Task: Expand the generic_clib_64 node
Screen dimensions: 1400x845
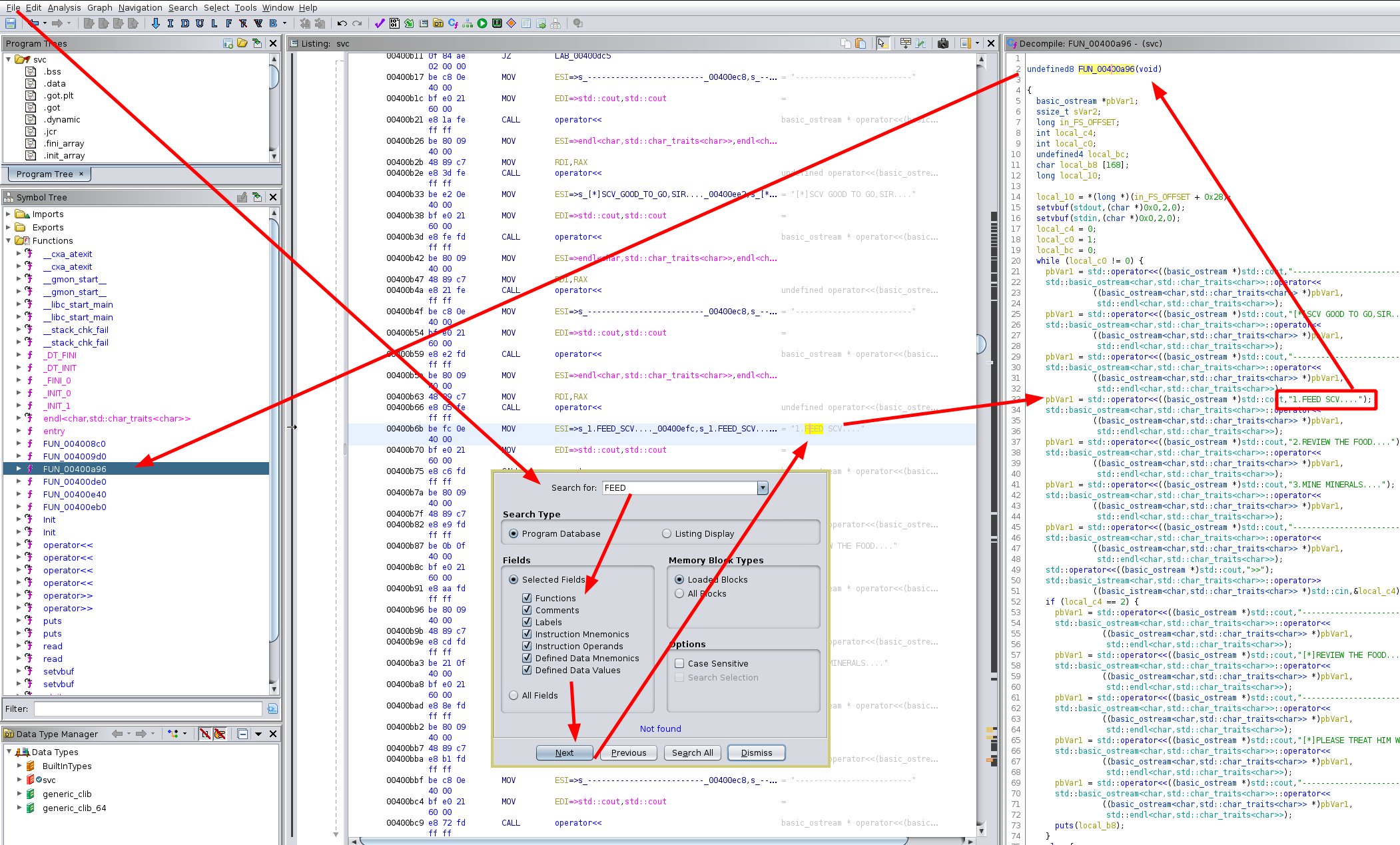Action: click(19, 808)
